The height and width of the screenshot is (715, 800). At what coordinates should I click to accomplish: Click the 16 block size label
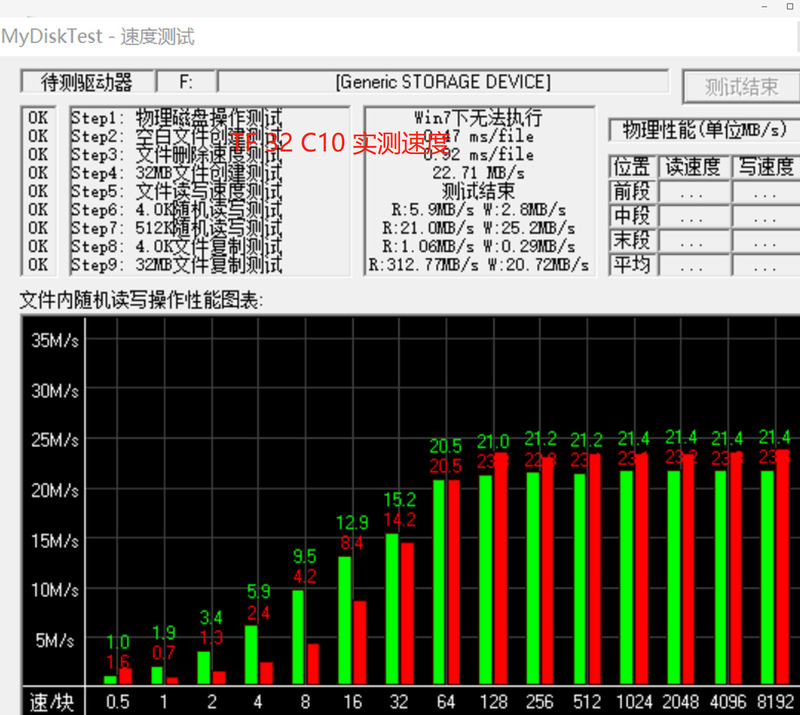(352, 702)
